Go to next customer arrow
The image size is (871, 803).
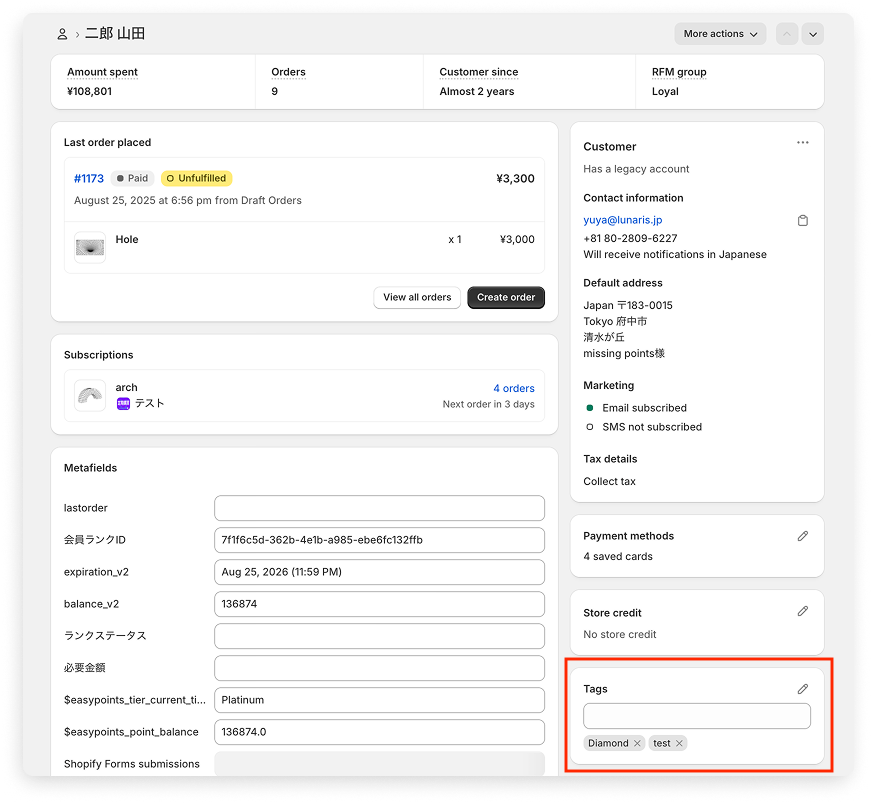coord(813,34)
